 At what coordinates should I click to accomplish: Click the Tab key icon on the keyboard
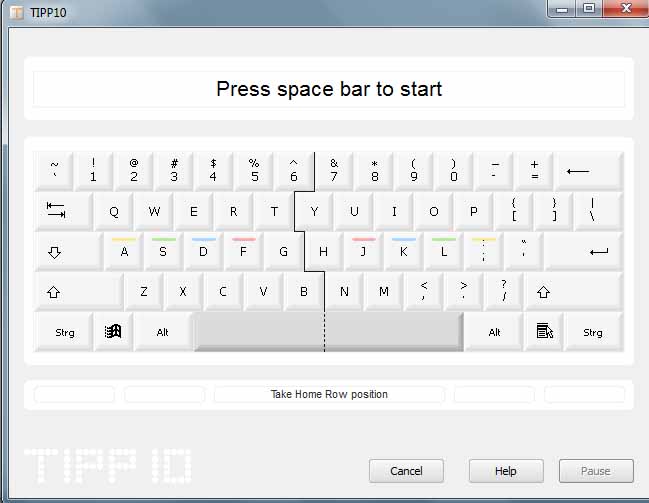[x=64, y=211]
